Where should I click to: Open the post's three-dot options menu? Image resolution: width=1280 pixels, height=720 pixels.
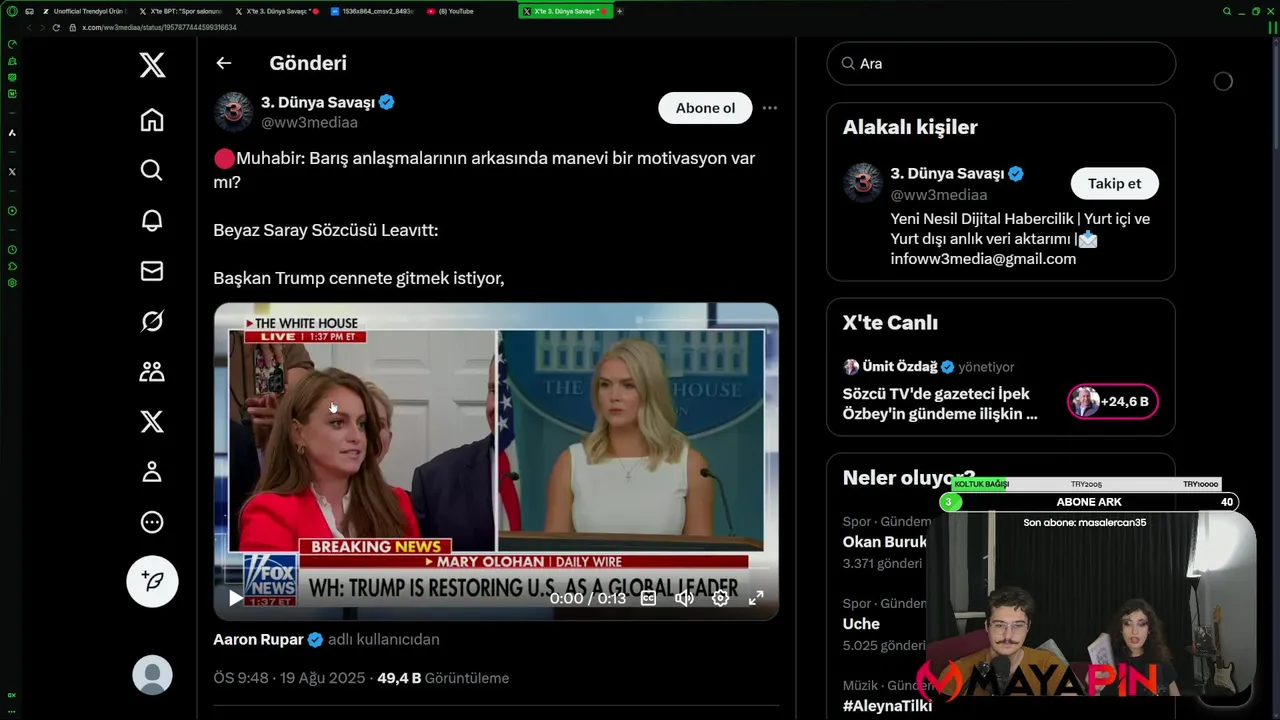coord(770,108)
